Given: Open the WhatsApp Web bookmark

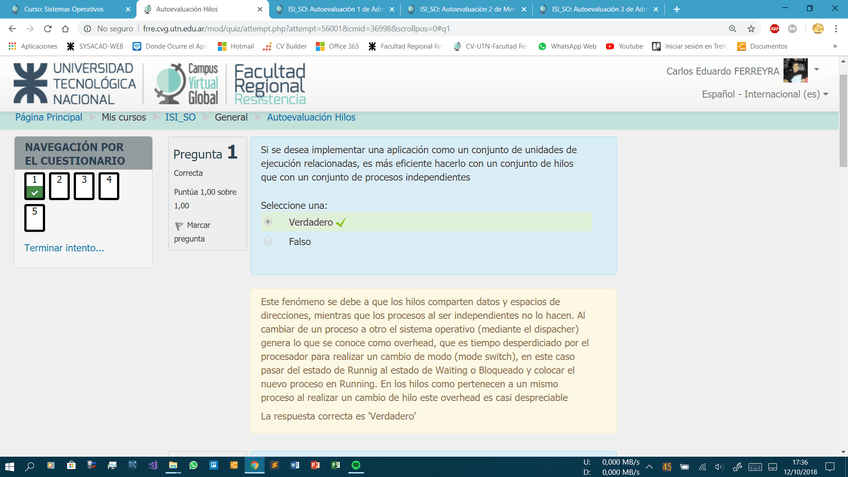Looking at the screenshot, I should (567, 47).
